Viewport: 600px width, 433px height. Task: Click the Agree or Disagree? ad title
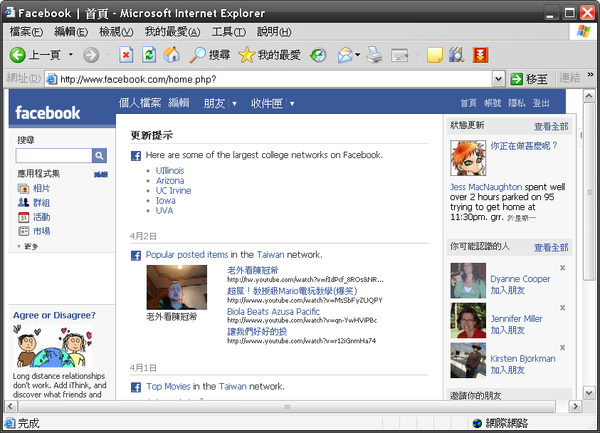tap(54, 315)
